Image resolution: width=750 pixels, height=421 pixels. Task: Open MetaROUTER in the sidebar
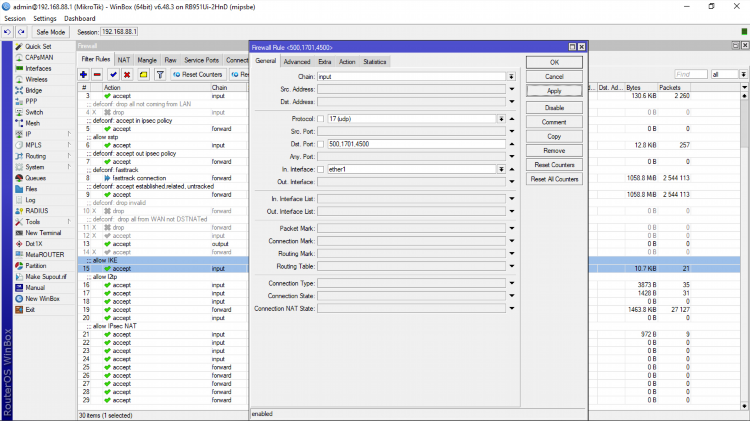click(x=44, y=255)
